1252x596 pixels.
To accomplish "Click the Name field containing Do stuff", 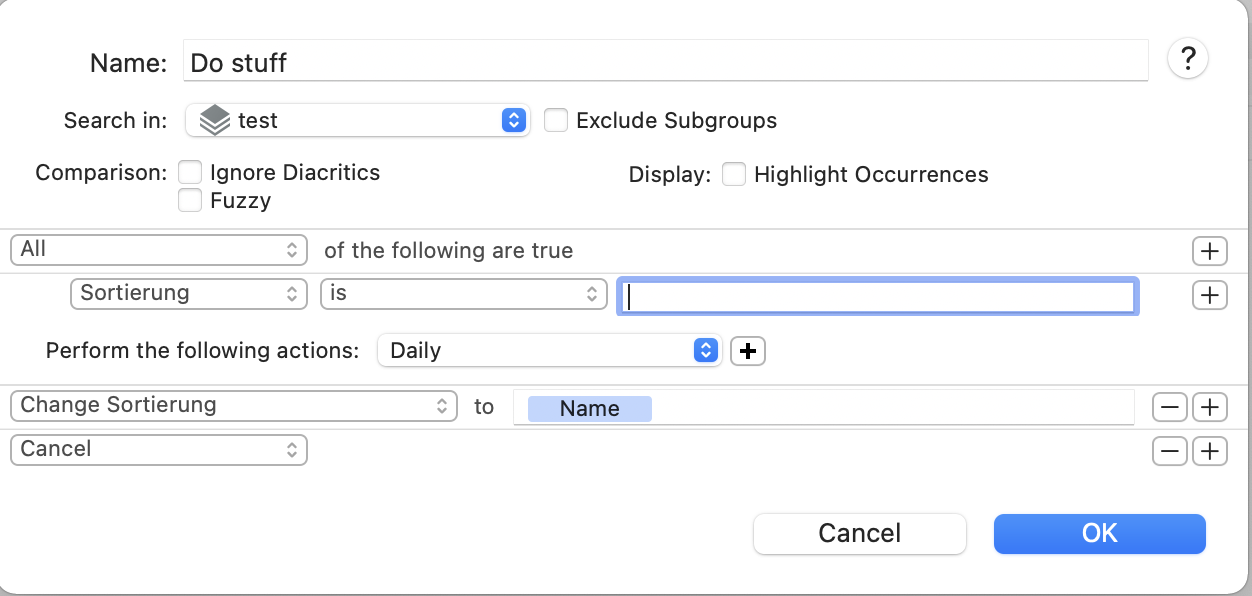I will pos(666,61).
